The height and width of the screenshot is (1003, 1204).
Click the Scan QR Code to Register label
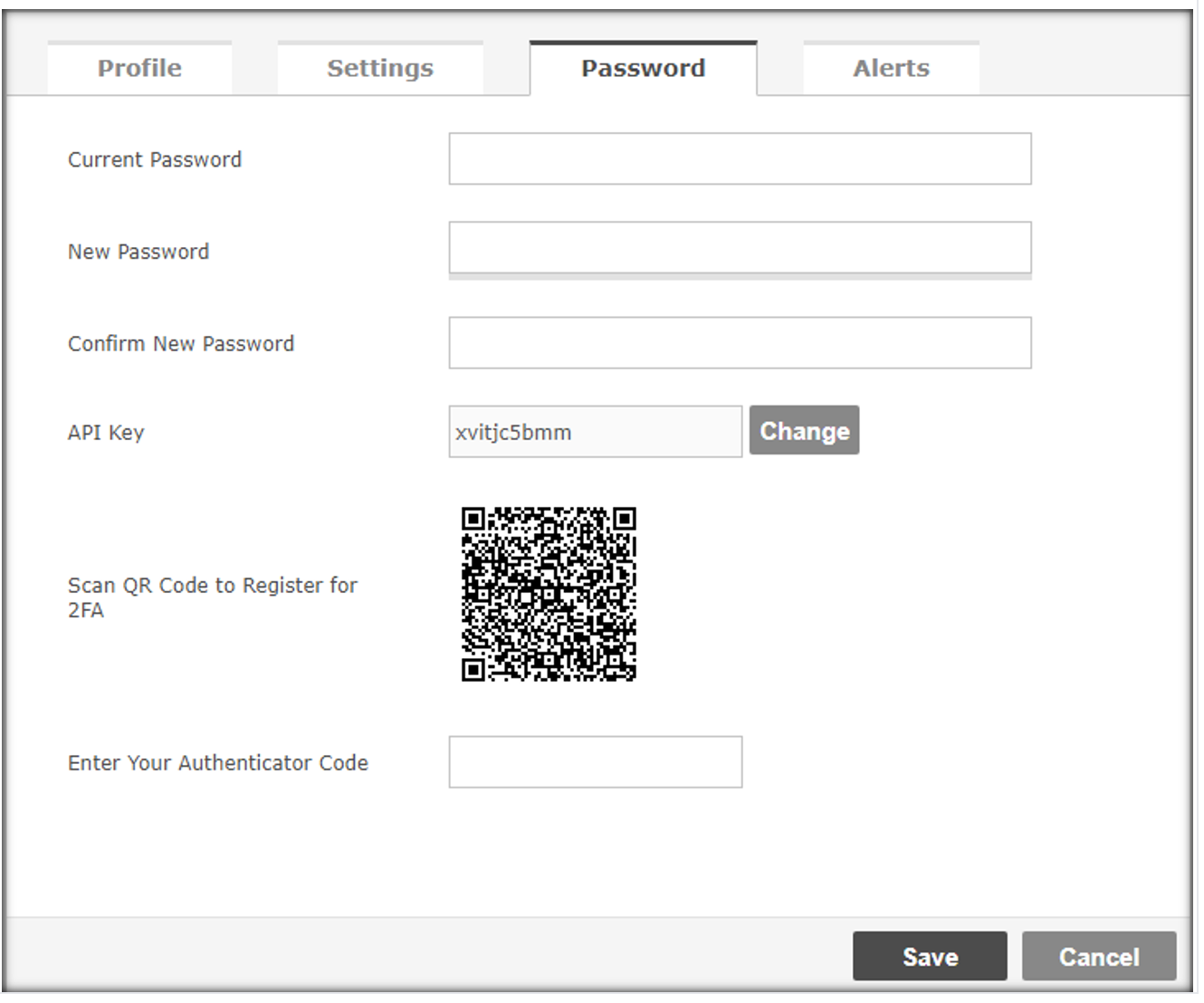click(x=213, y=597)
